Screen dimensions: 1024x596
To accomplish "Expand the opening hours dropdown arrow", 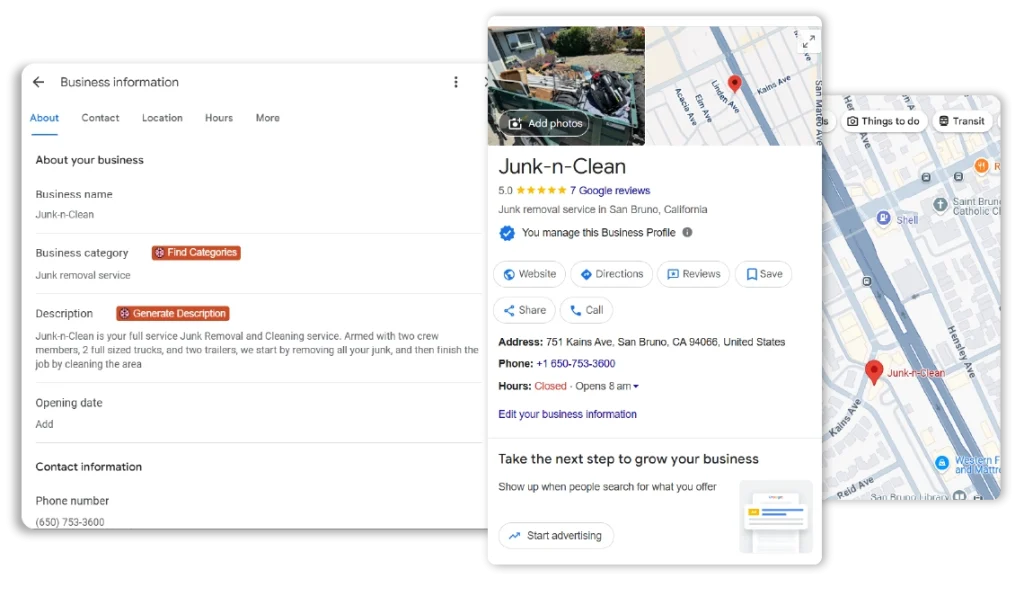I will pos(636,387).
